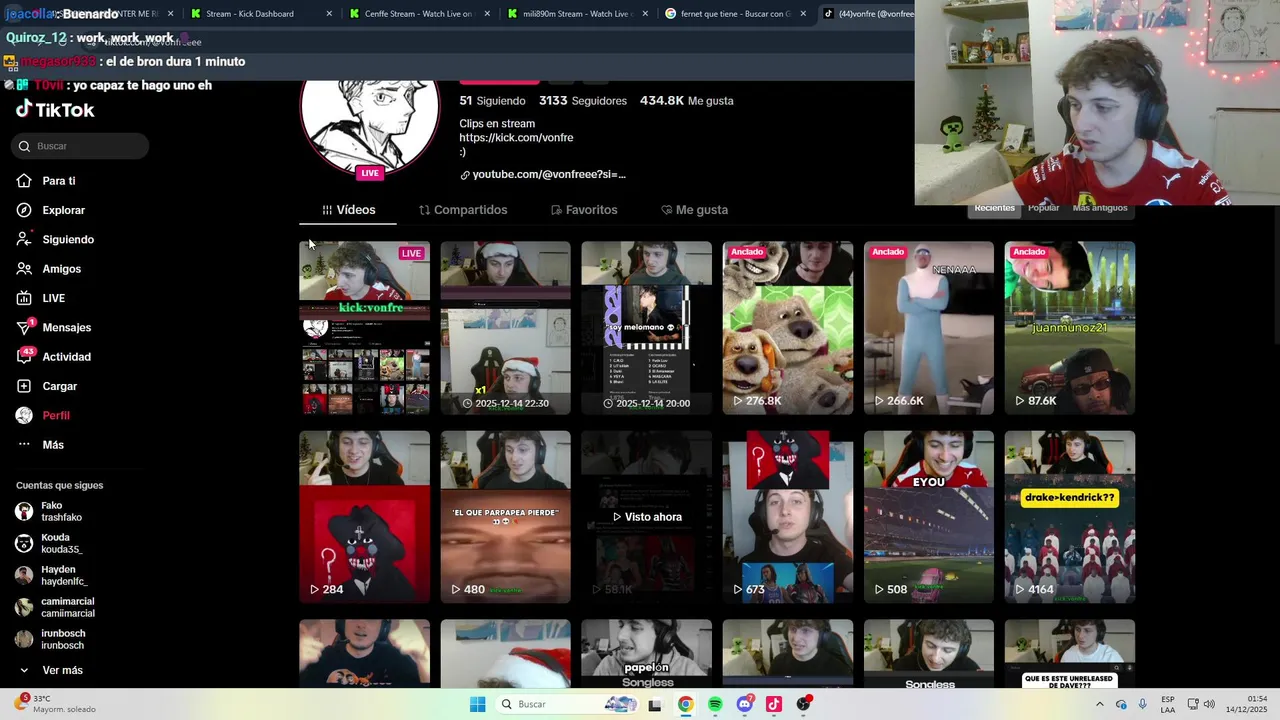Sort videos by Más antiguos

[1100, 208]
